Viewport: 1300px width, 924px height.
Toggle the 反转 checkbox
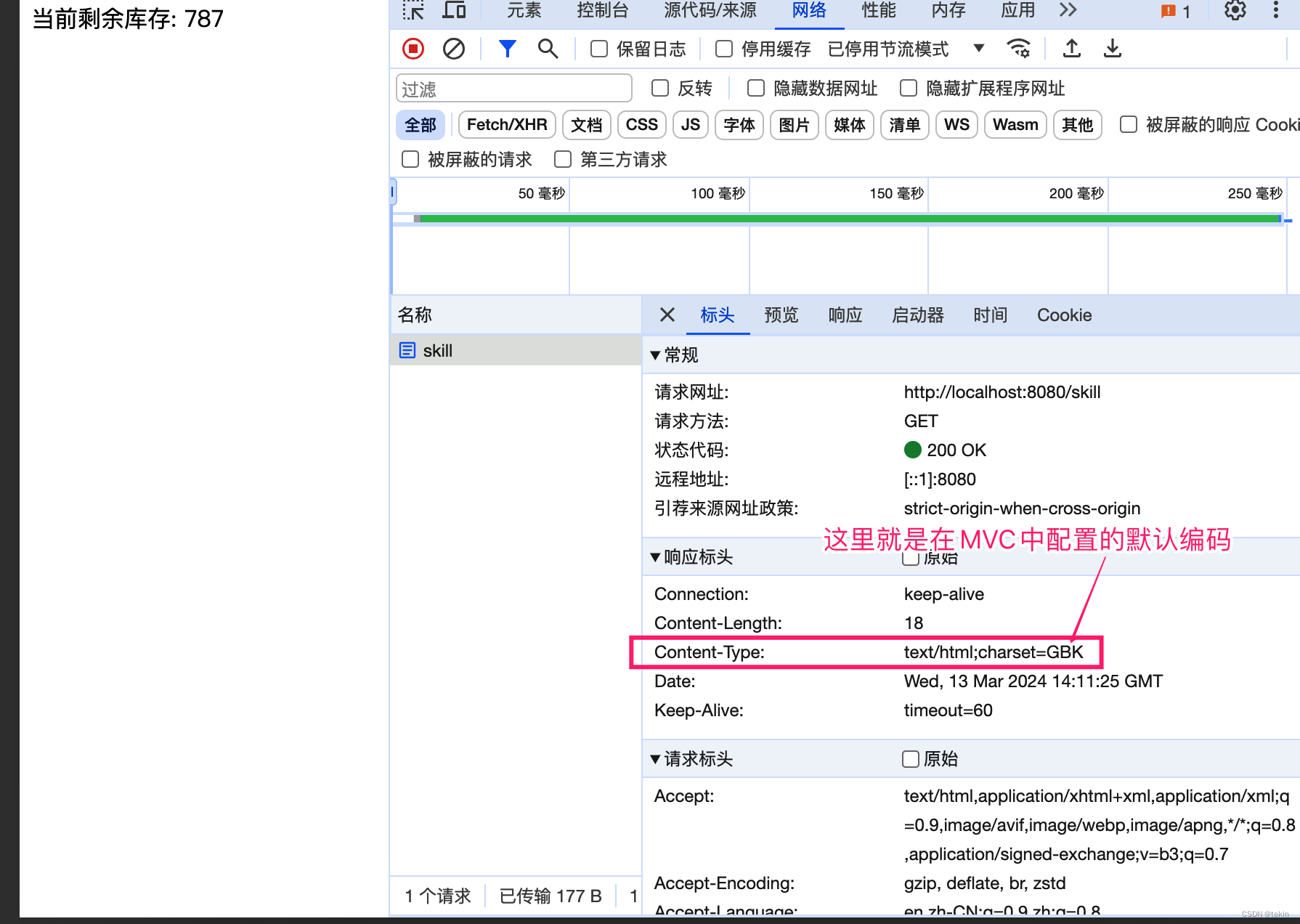(x=660, y=88)
